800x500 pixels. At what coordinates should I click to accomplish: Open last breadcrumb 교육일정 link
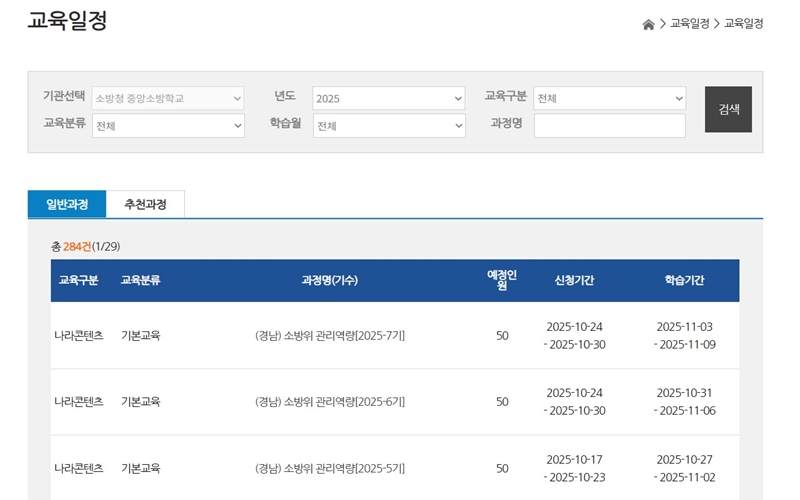click(743, 23)
